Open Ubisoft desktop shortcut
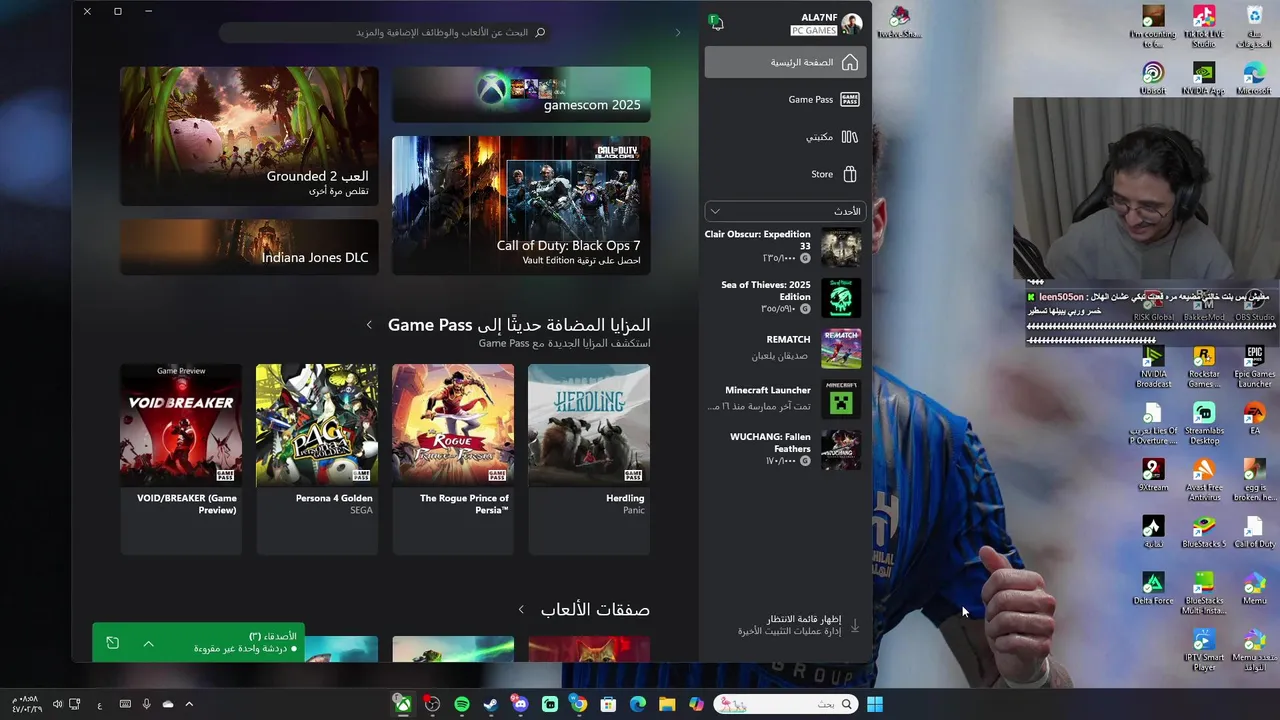The height and width of the screenshot is (720, 1280). pyautogui.click(x=1153, y=79)
